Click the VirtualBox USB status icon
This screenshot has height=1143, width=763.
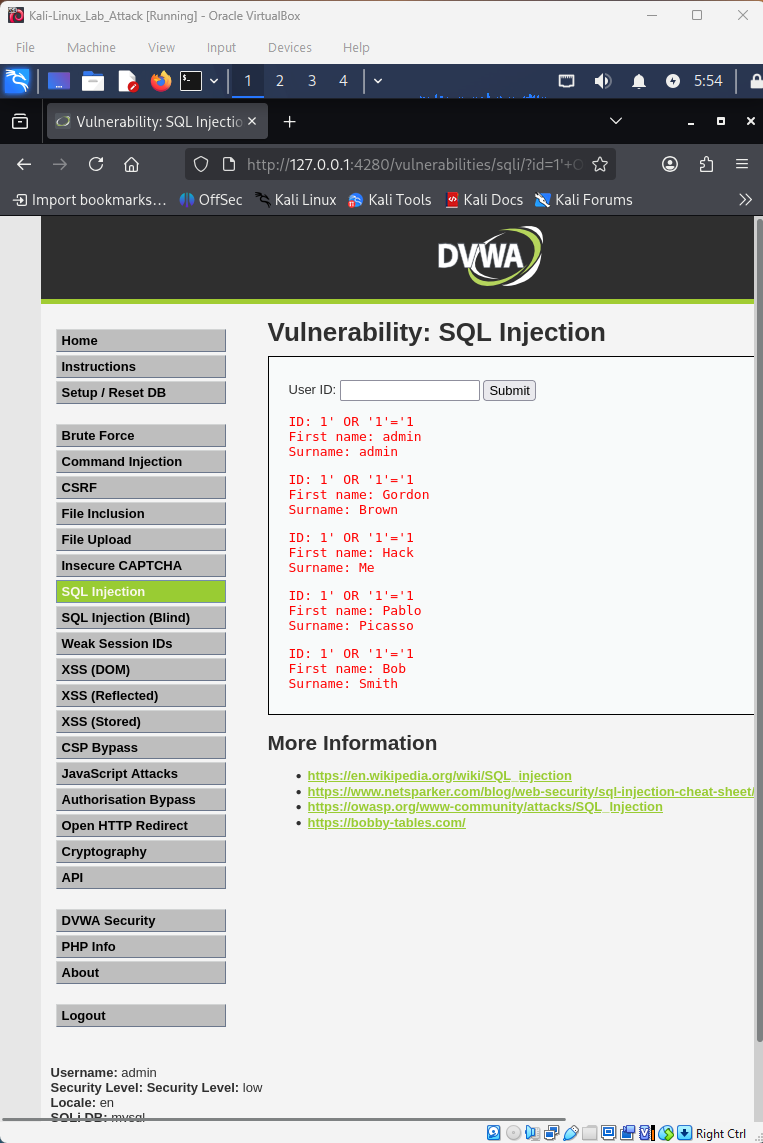tap(571, 1133)
